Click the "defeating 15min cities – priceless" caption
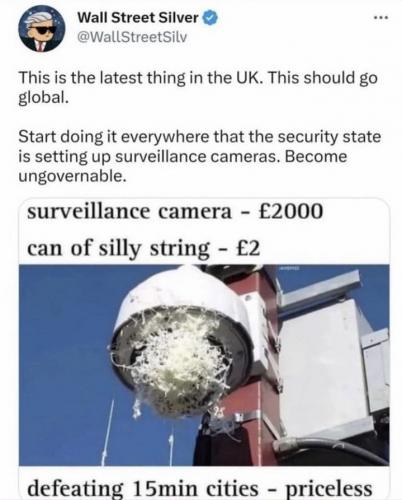Image resolution: width=402 pixels, height=500 pixels. (199, 489)
